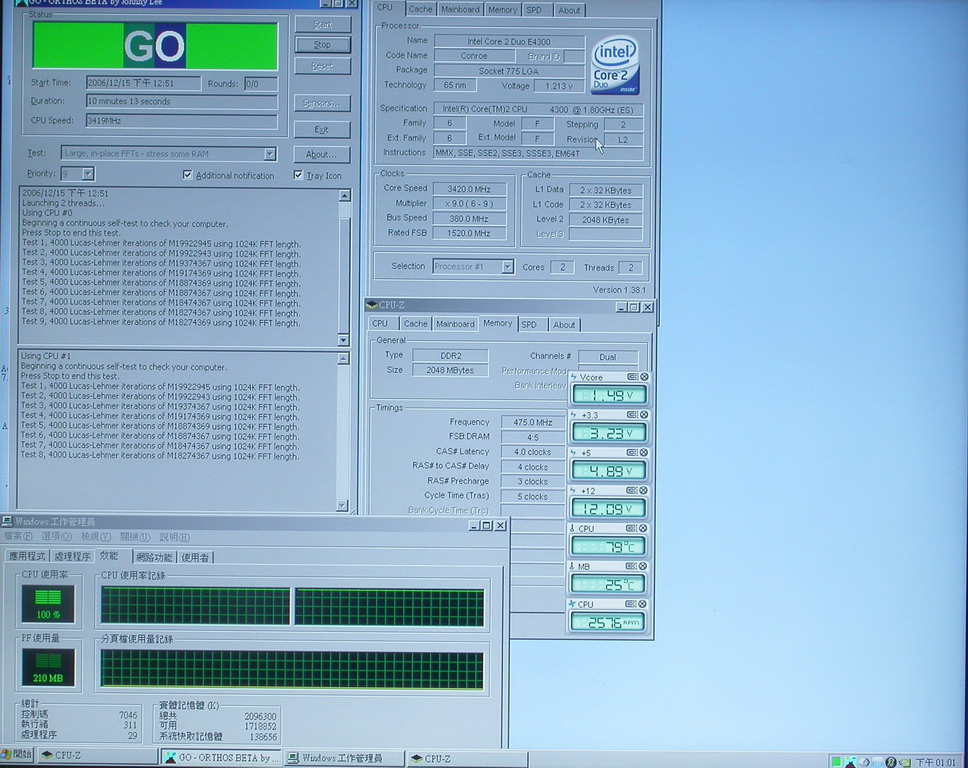Close the +12 voltage widget with its X icon
Viewport: 968px width, 768px height.
[644, 490]
